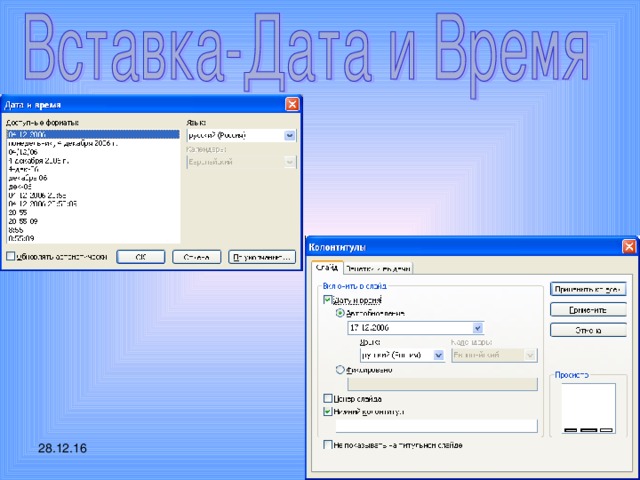Open Календарь dropdown in Колонтитулы dialog

pos(530,355)
